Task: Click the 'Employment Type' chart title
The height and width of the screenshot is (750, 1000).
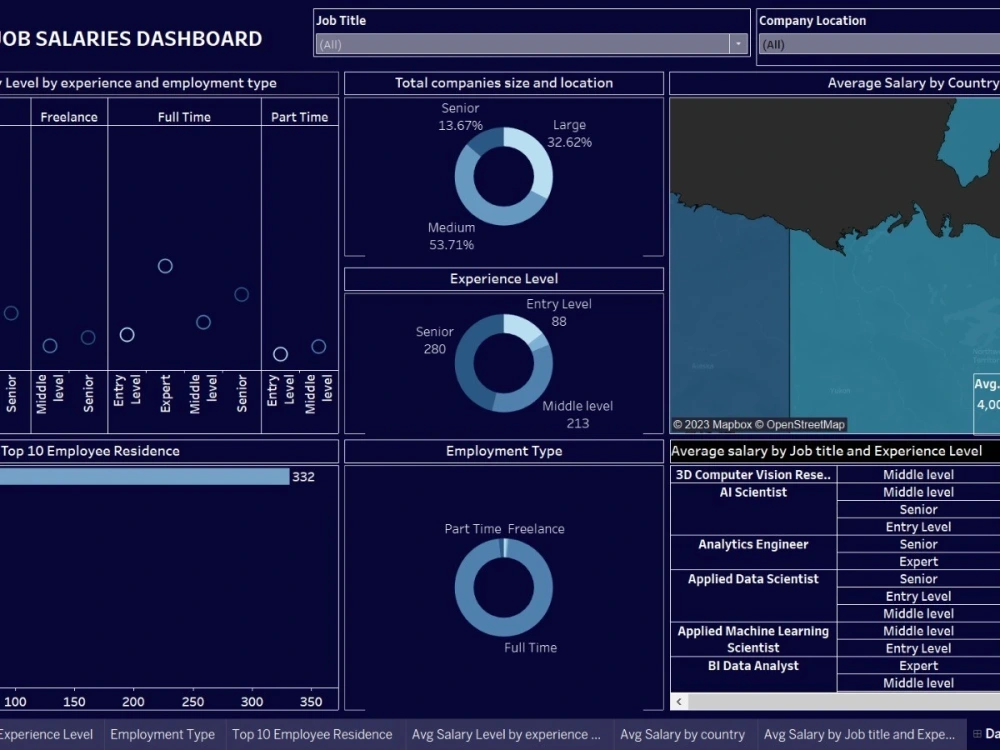Action: point(504,451)
